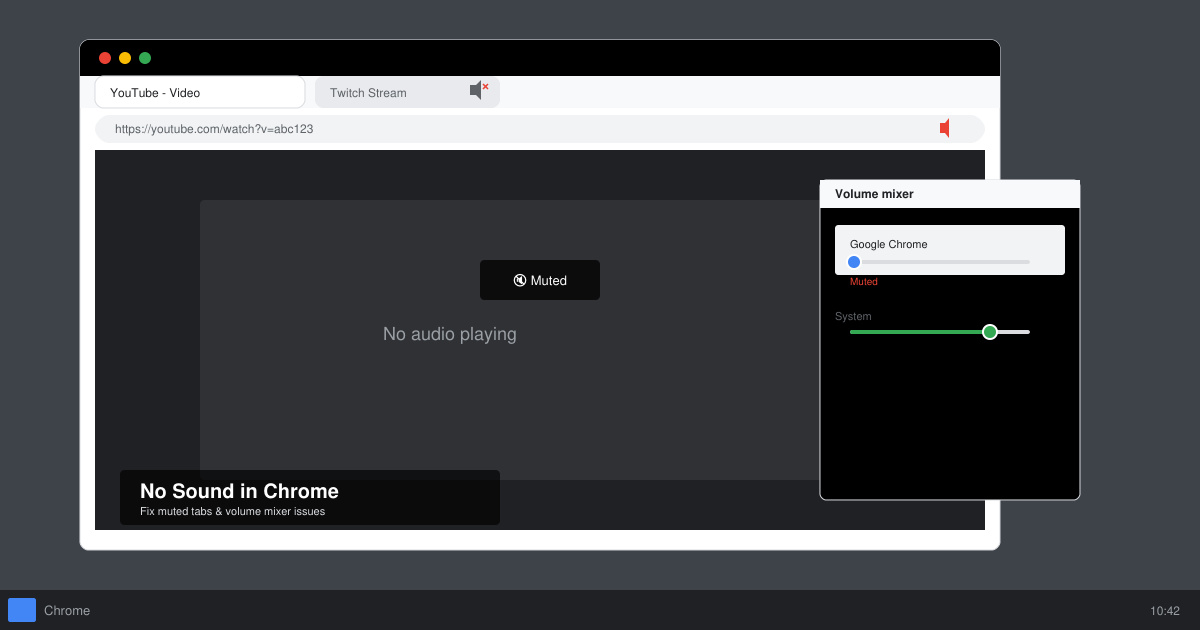Image resolution: width=1200 pixels, height=630 pixels.
Task: Click the green System volume slider handle
Action: (x=990, y=332)
